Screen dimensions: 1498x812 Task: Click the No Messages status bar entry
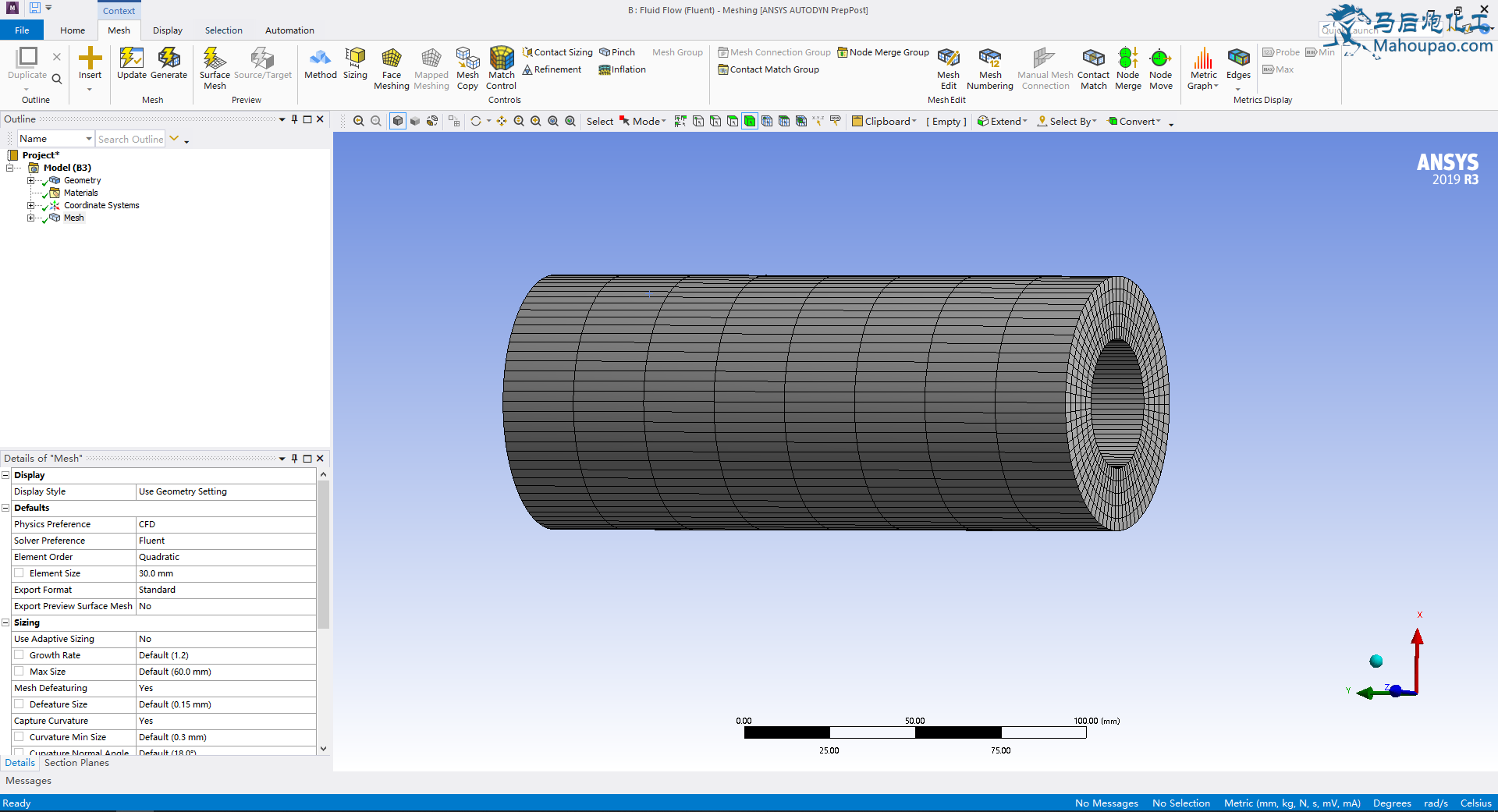tap(1106, 803)
